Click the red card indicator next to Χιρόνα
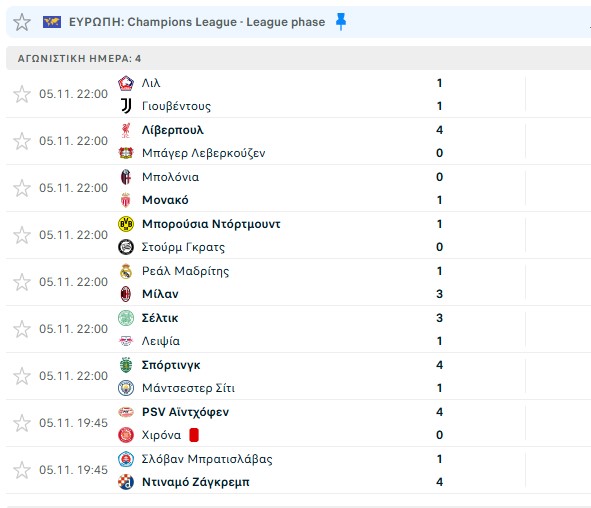Image resolution: width=591 pixels, height=508 pixels. (x=194, y=435)
